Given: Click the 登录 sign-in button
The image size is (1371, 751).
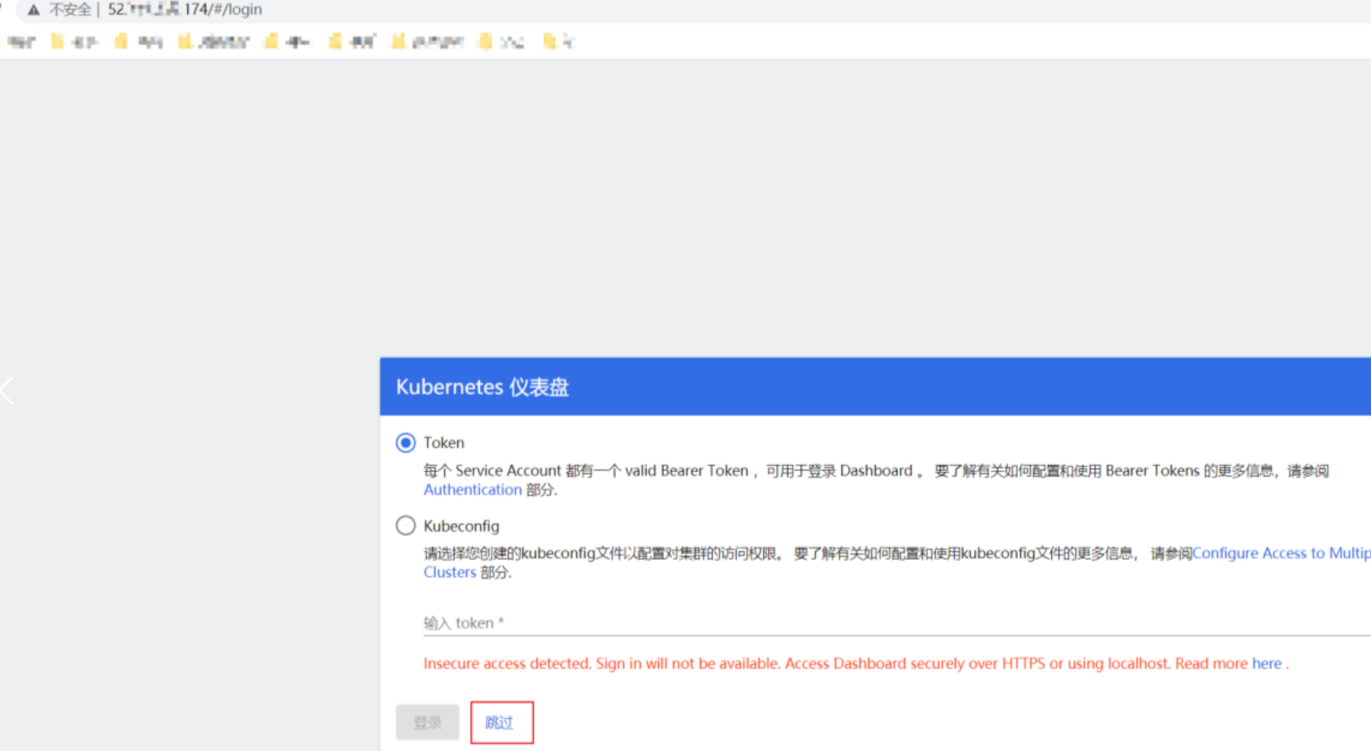Looking at the screenshot, I should [428, 722].
